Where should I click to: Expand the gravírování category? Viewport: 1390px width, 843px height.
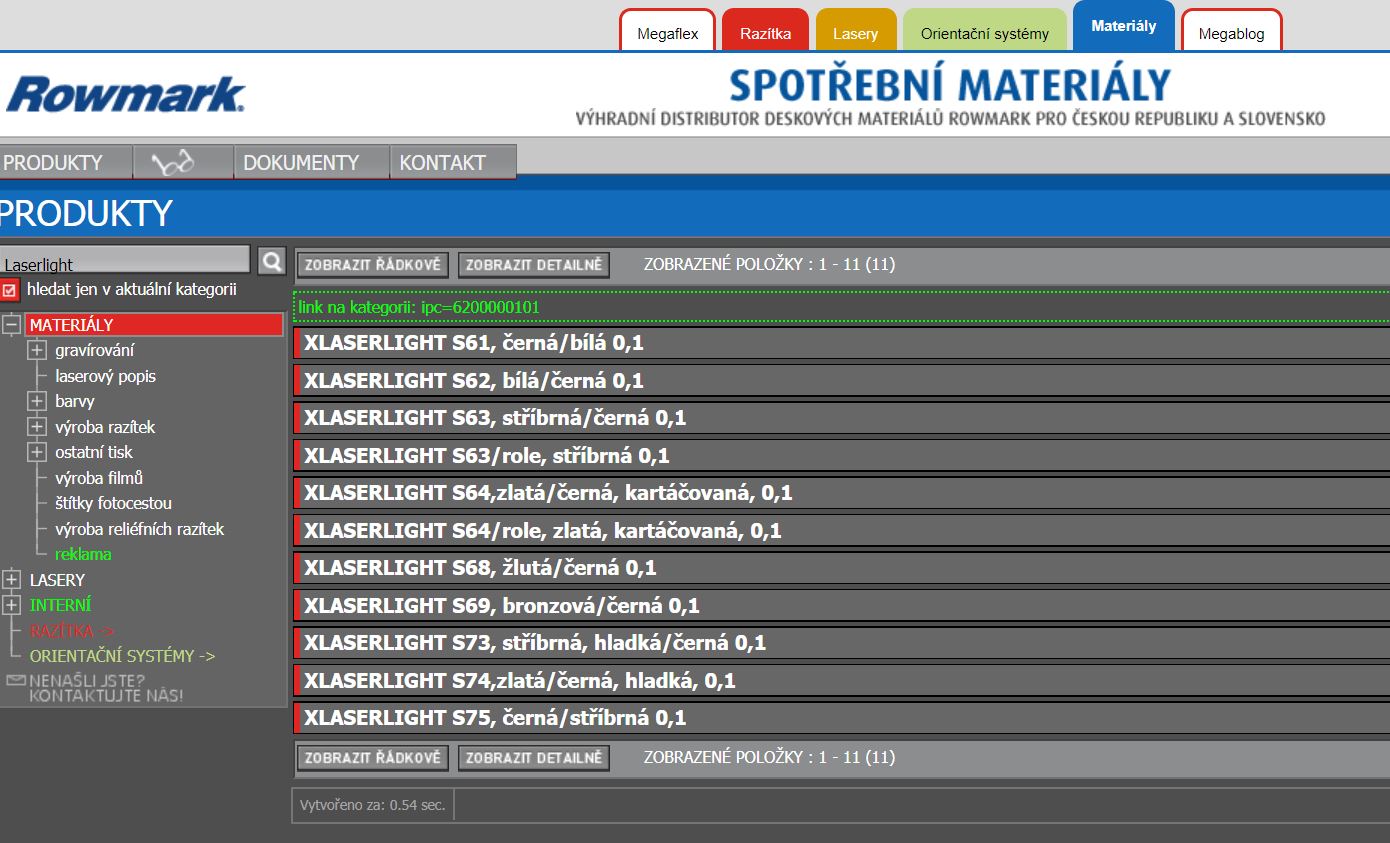pos(37,350)
